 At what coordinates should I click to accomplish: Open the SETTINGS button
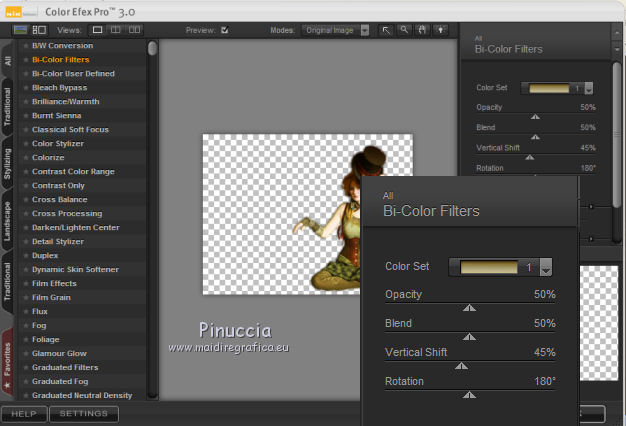[84, 413]
